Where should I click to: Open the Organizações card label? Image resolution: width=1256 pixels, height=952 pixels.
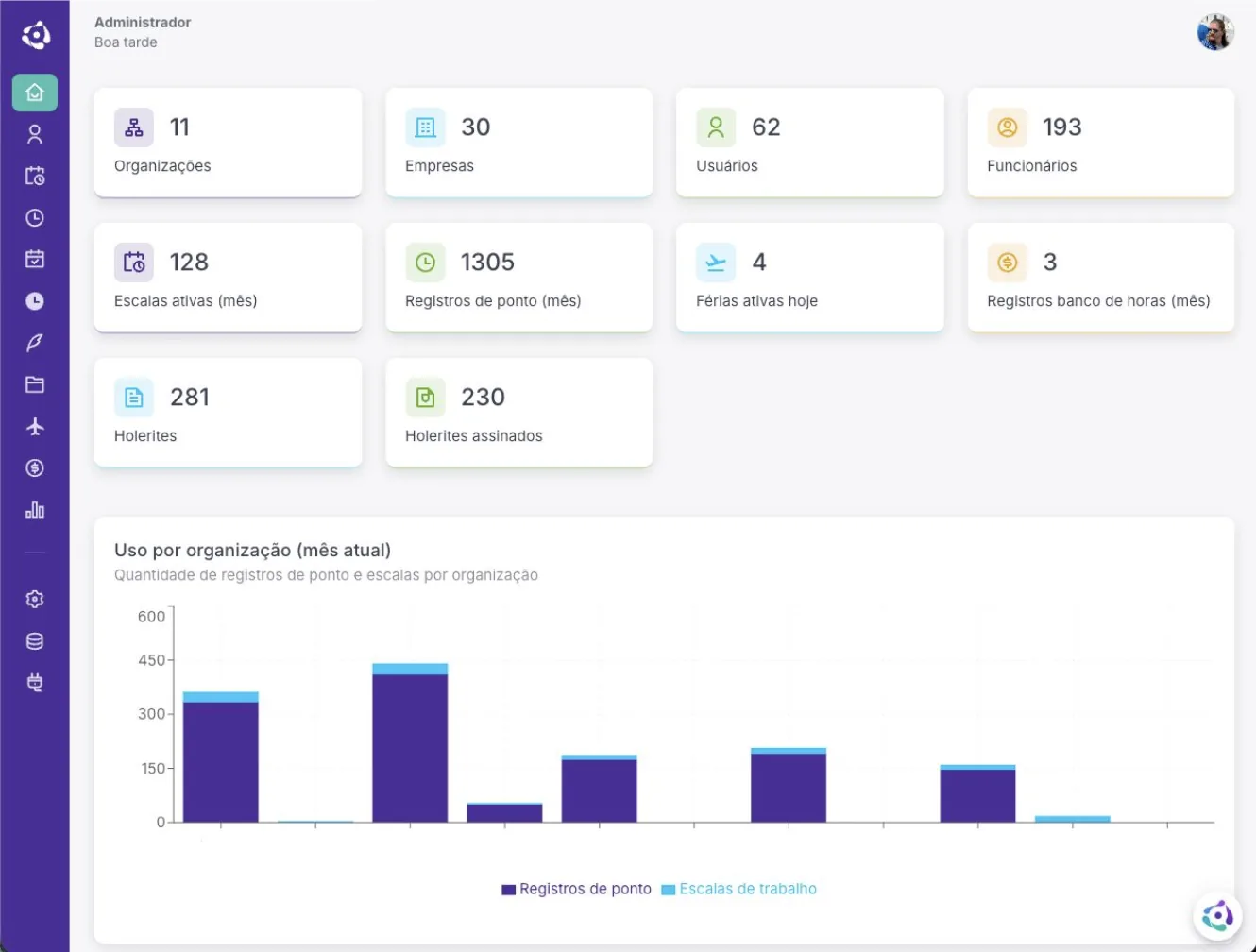coord(162,166)
